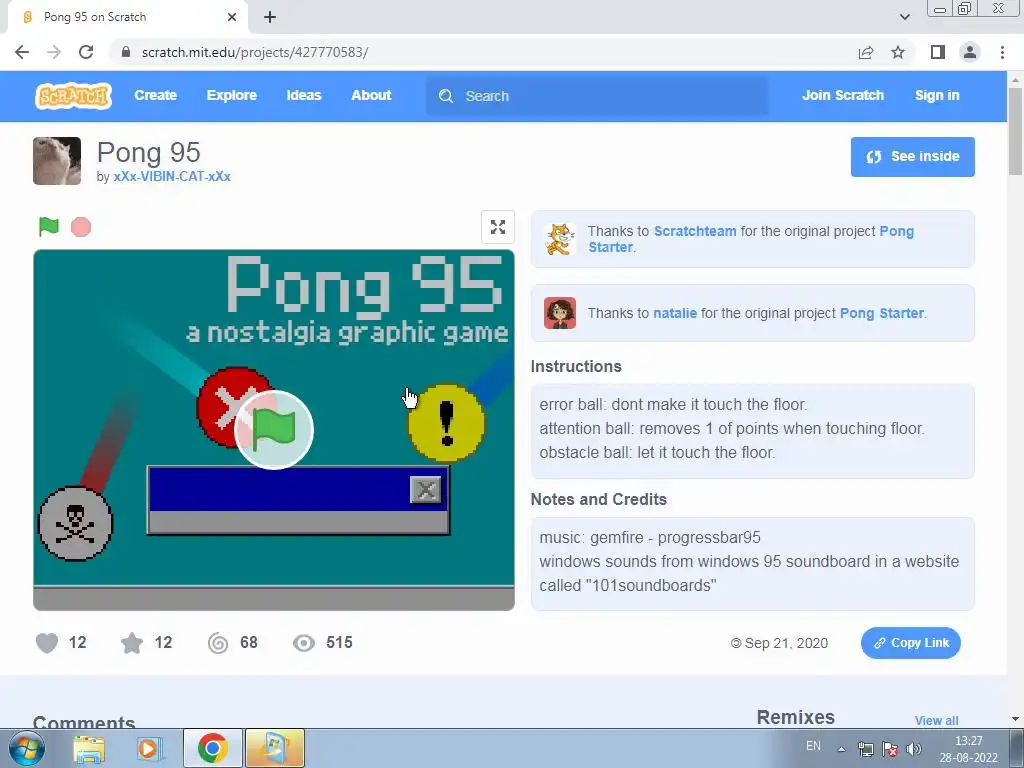Copy the project link
Image resolution: width=1024 pixels, height=768 pixels.
pos(910,643)
